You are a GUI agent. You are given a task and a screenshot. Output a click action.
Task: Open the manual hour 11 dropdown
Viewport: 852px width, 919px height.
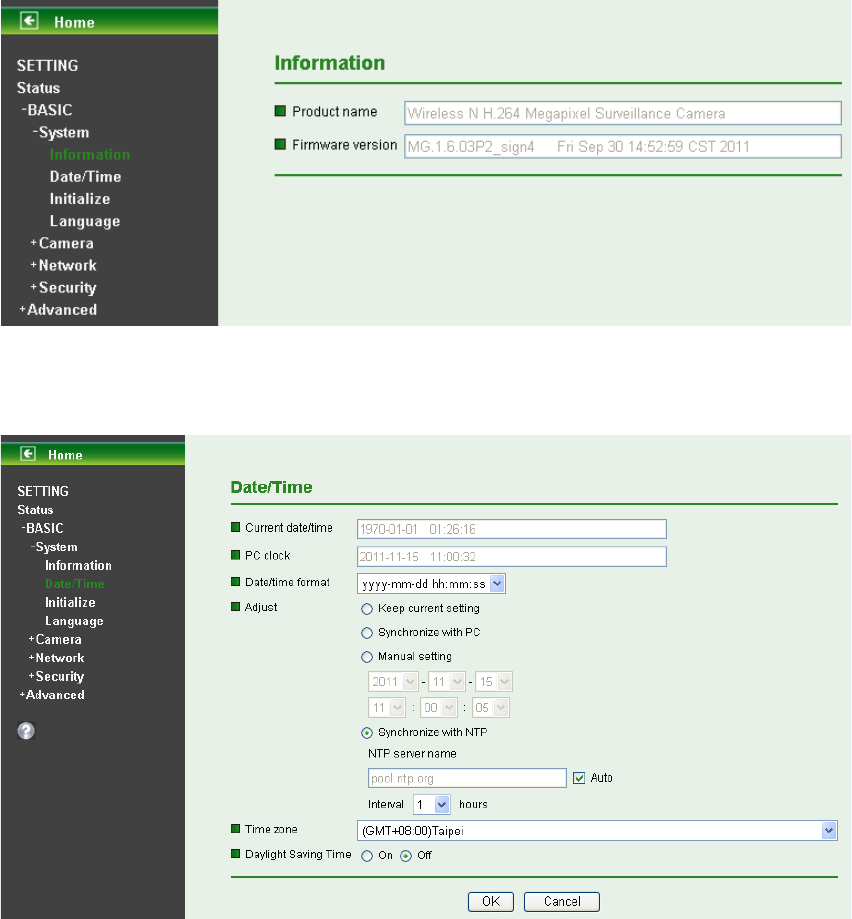tap(387, 707)
